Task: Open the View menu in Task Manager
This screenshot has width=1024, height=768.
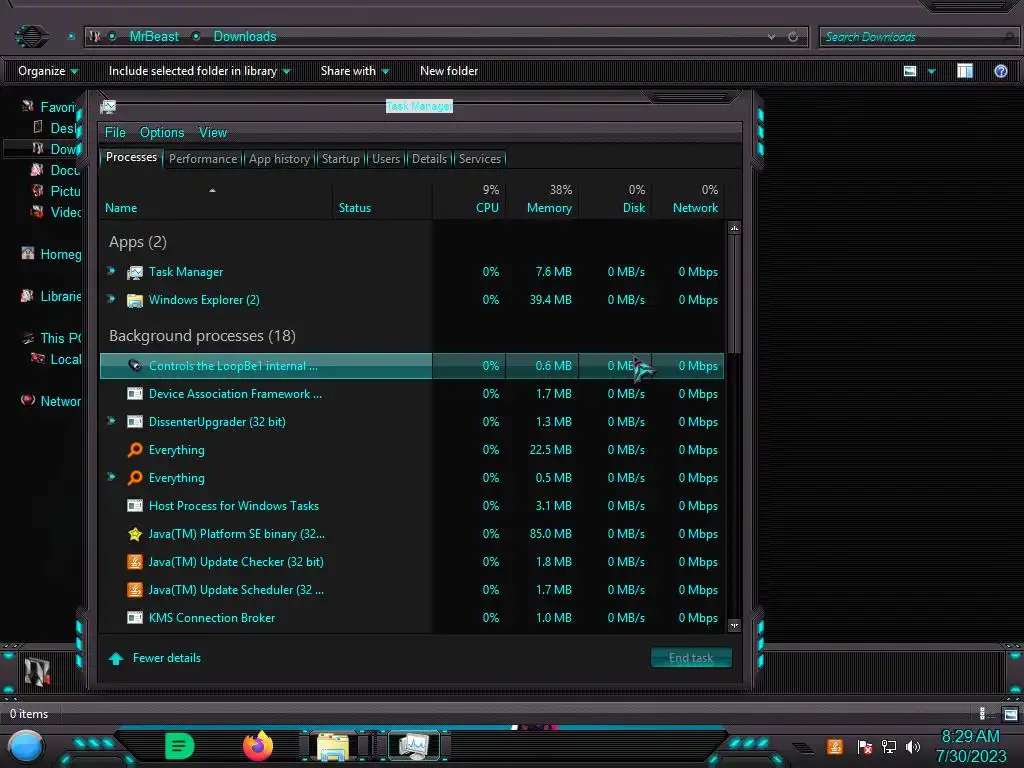Action: [x=213, y=133]
